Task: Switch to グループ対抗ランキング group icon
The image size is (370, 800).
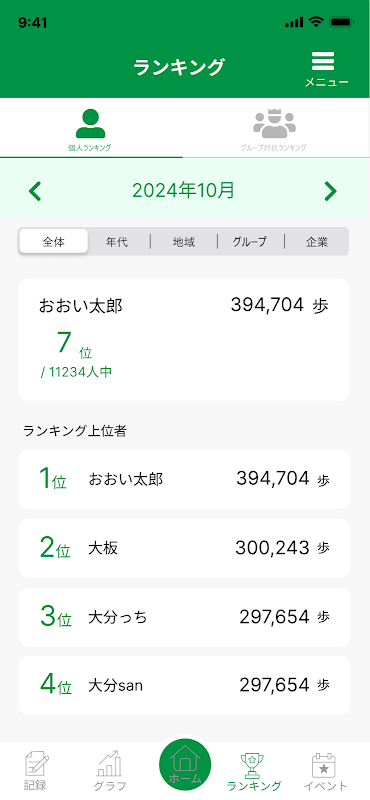Action: point(274,124)
